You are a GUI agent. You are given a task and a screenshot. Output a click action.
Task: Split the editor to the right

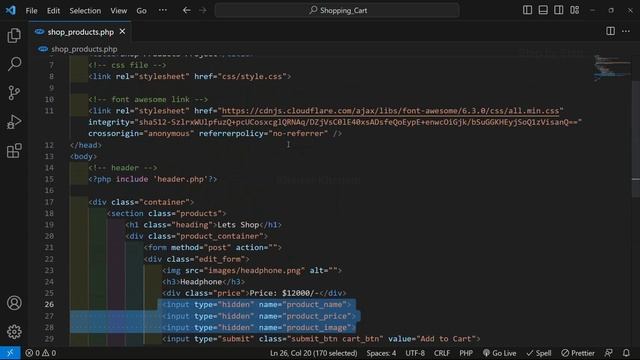[610, 31]
